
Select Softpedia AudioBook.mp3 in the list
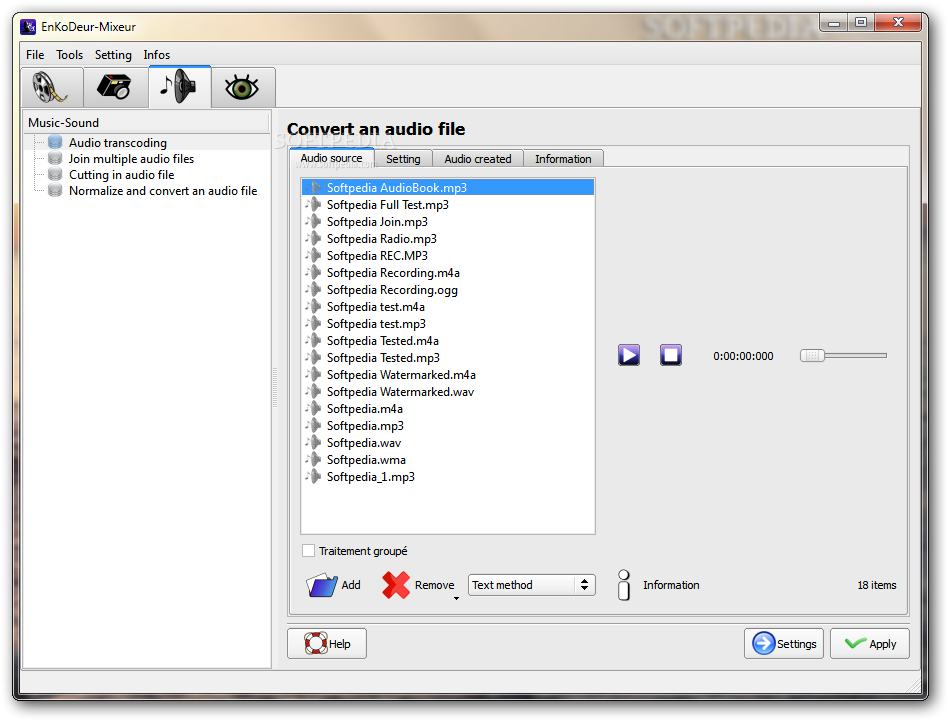448,188
